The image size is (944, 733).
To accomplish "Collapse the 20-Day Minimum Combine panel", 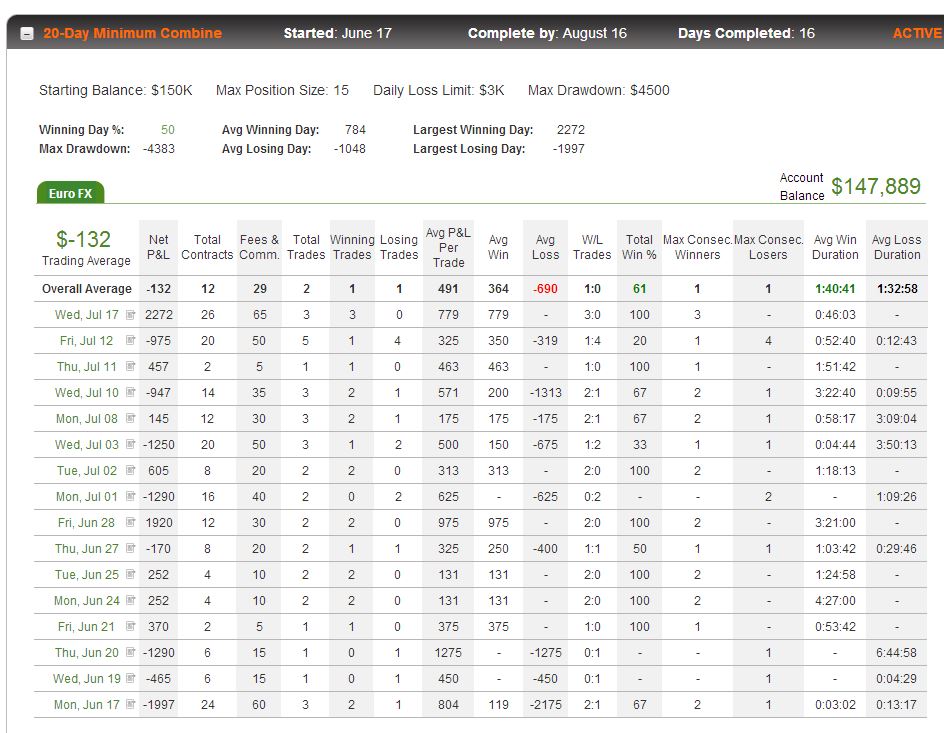I will tap(27, 34).
